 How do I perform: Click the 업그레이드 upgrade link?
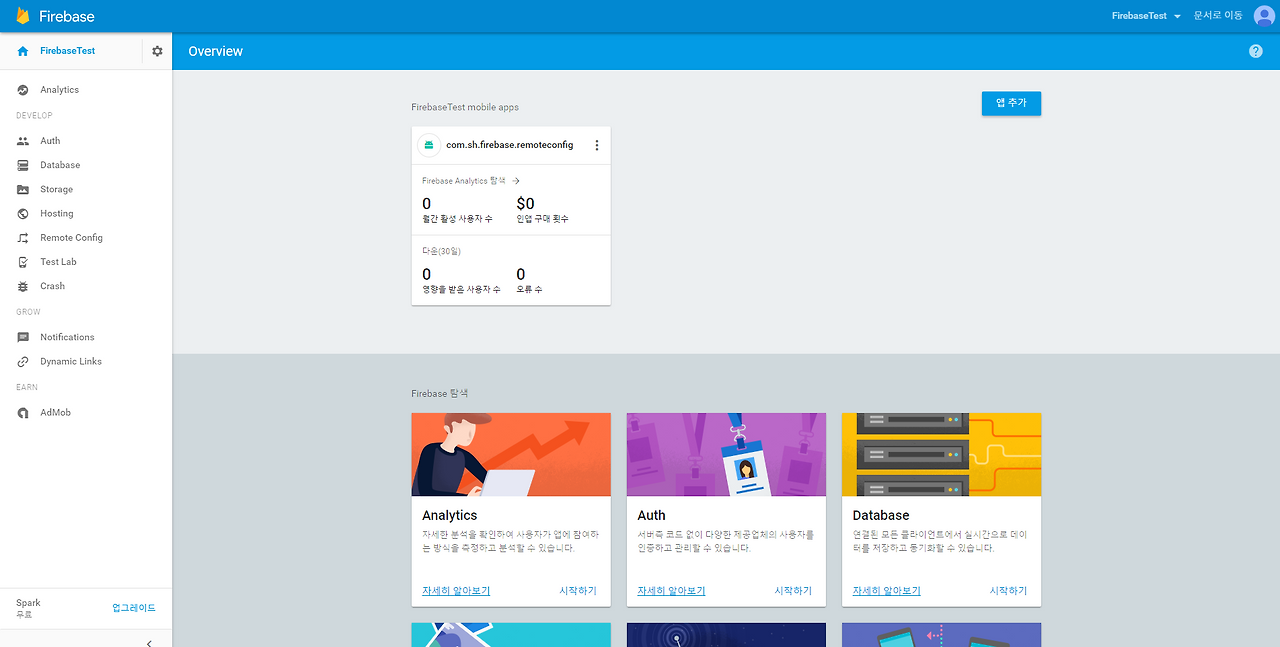pyautogui.click(x=134, y=608)
